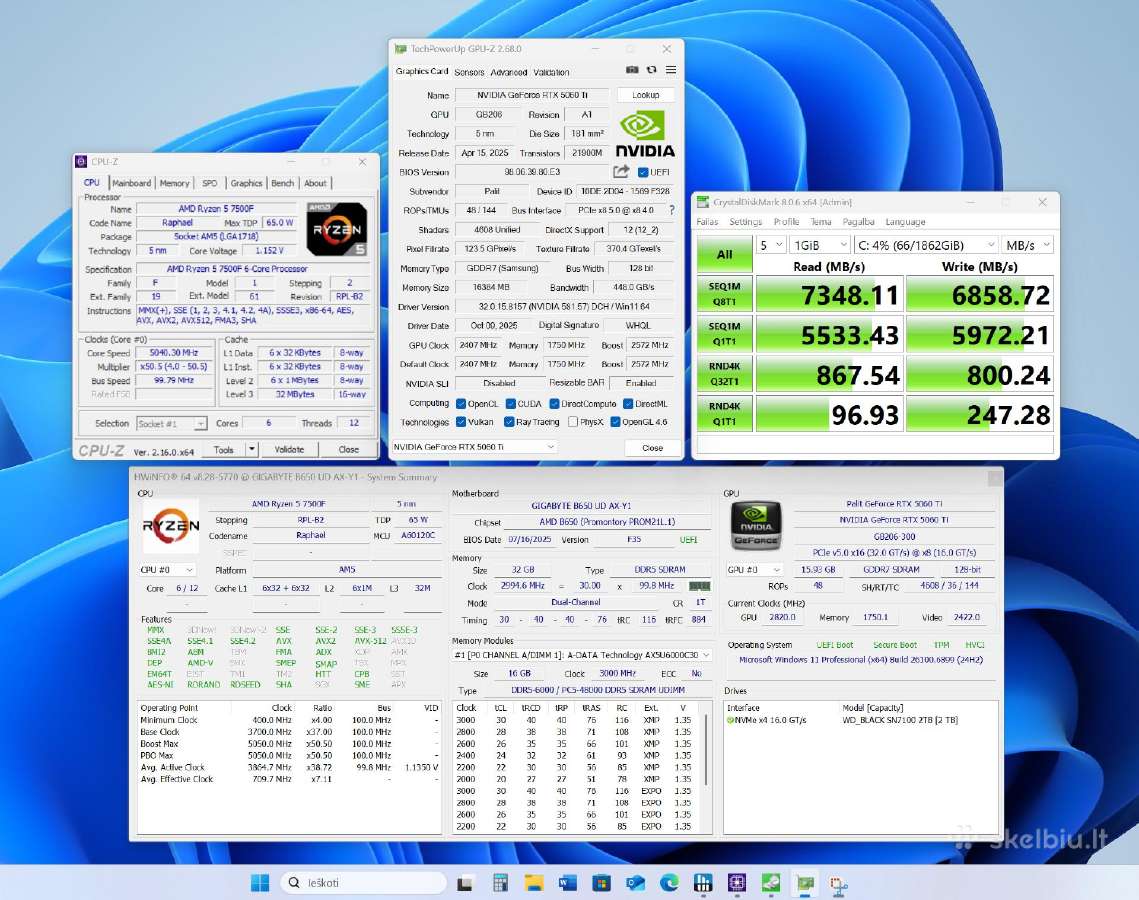Click the All button in CrystalDiskMark
This screenshot has width=1139, height=900.
click(x=724, y=254)
